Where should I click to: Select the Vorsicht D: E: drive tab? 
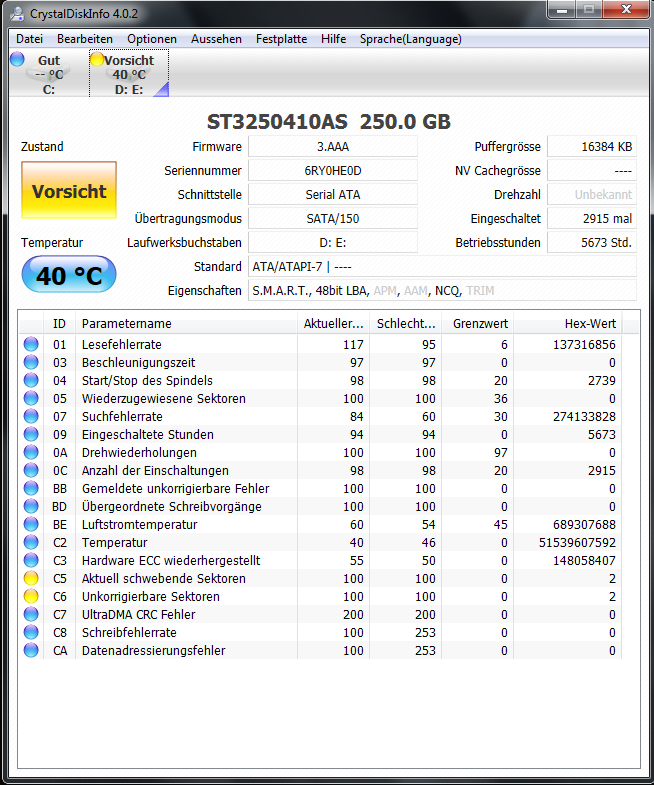(129, 74)
